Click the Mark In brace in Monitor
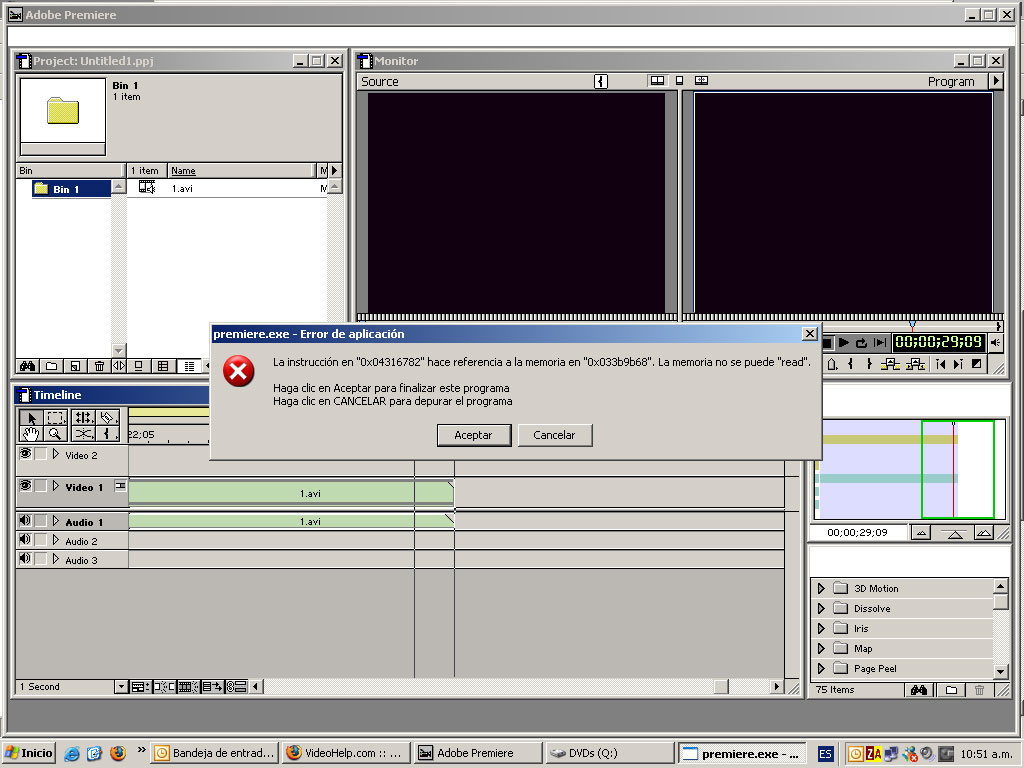The height and width of the screenshot is (768, 1024). coord(850,364)
